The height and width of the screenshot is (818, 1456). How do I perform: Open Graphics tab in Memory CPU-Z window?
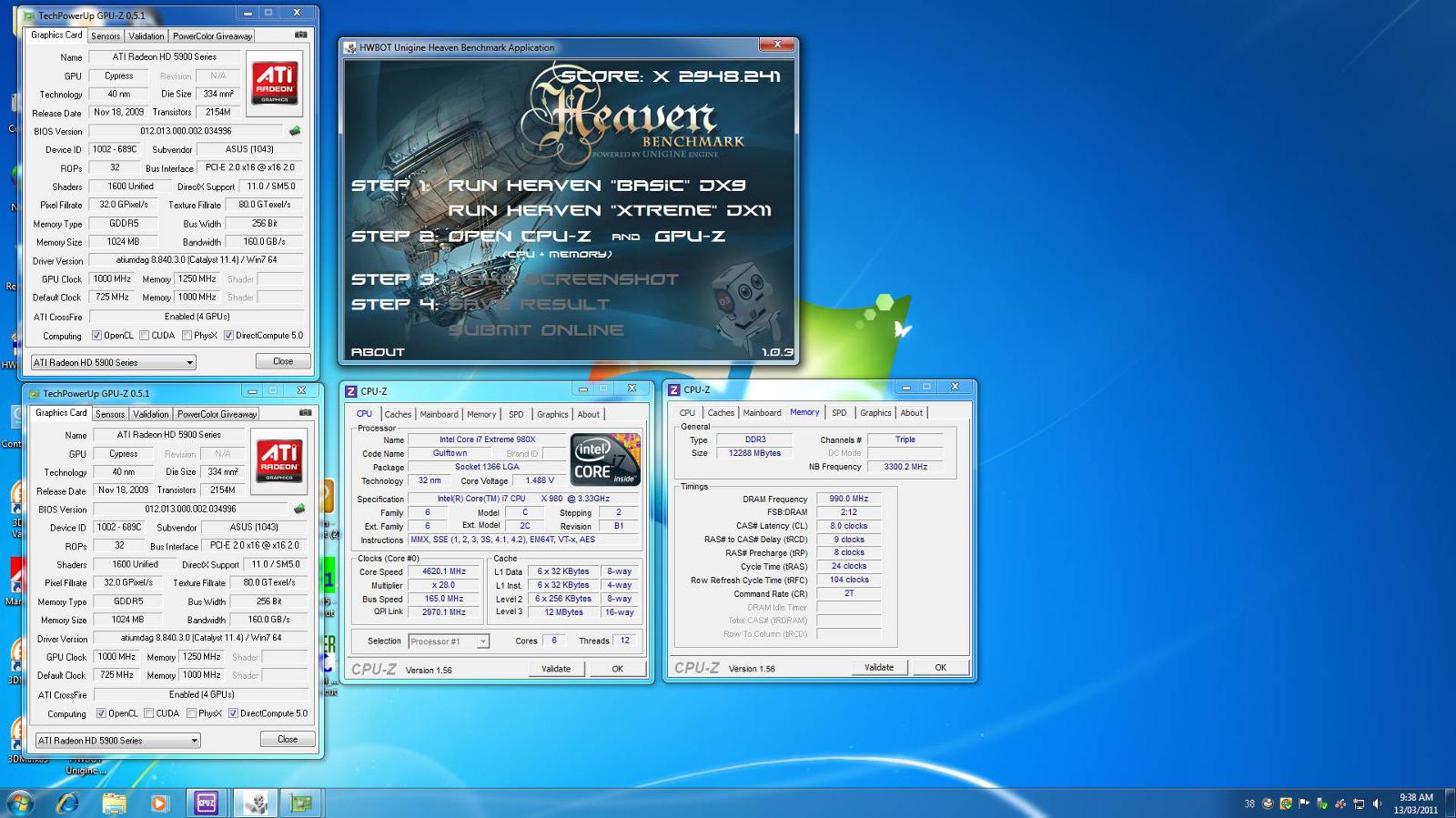click(x=875, y=412)
